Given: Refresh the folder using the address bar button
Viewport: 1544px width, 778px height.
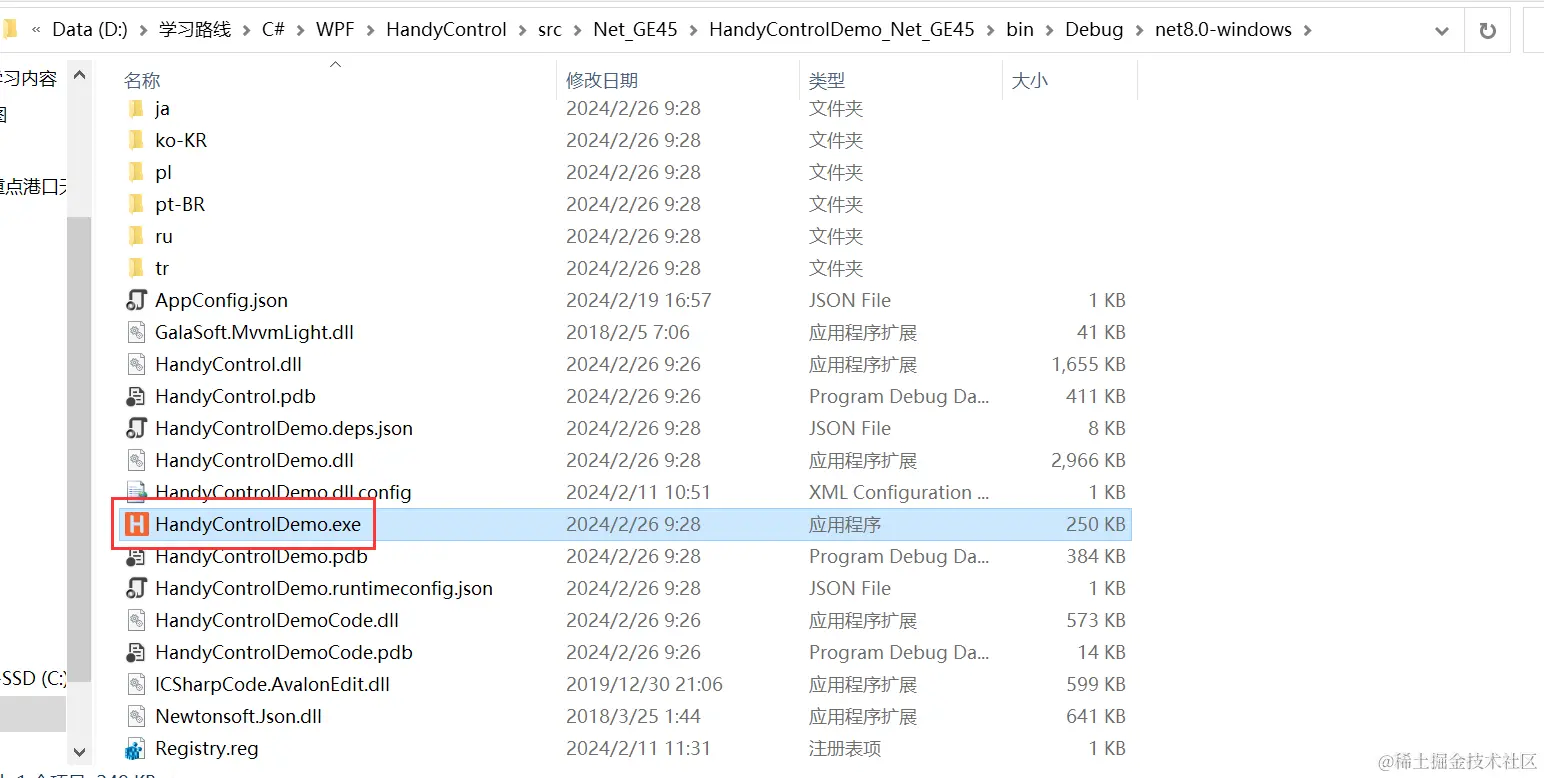Looking at the screenshot, I should (1487, 30).
